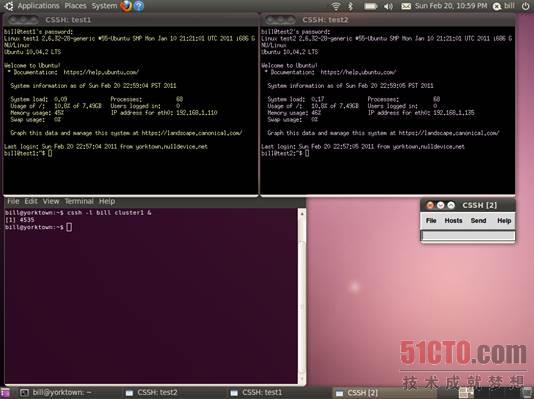The width and height of the screenshot is (534, 399).
Task: Open the Send menu in CSSH [2]
Action: 478,221
